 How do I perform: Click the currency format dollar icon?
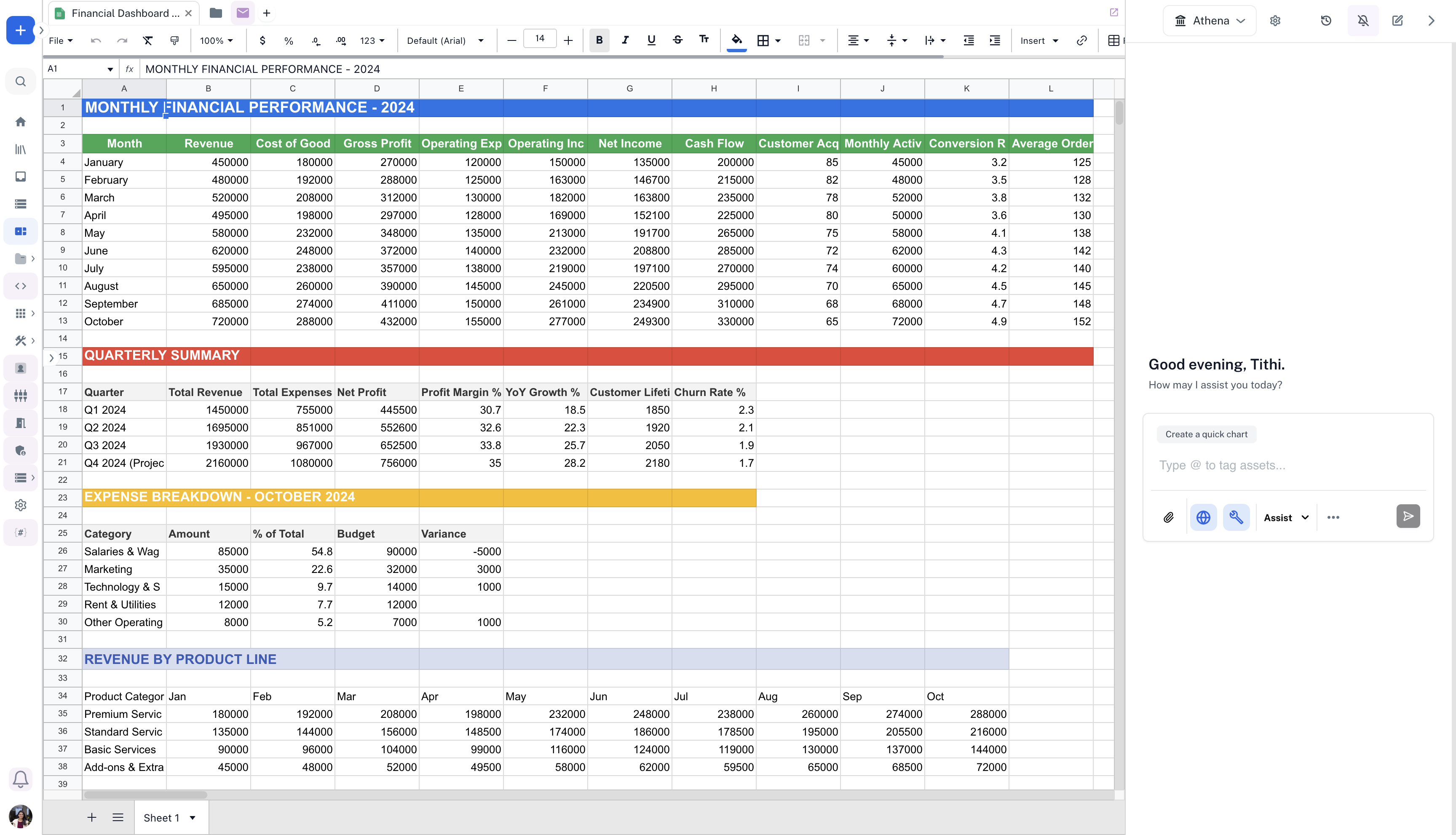point(262,41)
